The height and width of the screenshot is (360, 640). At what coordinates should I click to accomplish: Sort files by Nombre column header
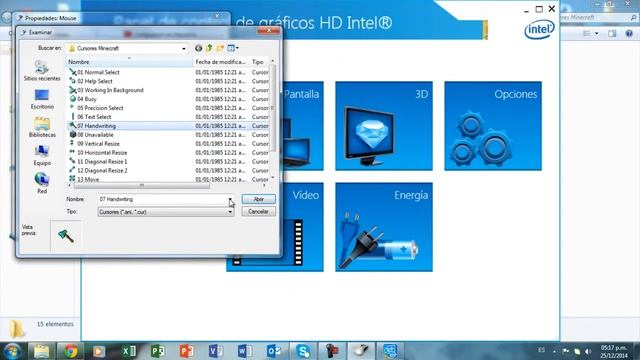pyautogui.click(x=129, y=62)
